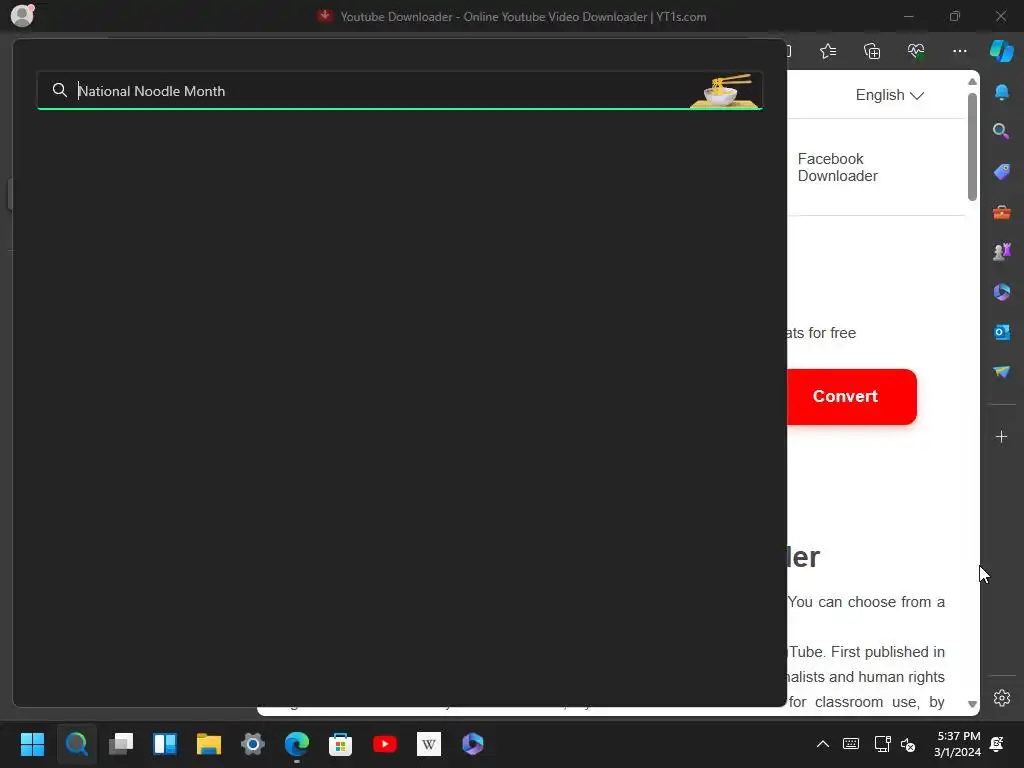Viewport: 1024px width, 768px height.
Task: Open Wikipedia app from taskbar
Action: 428,744
